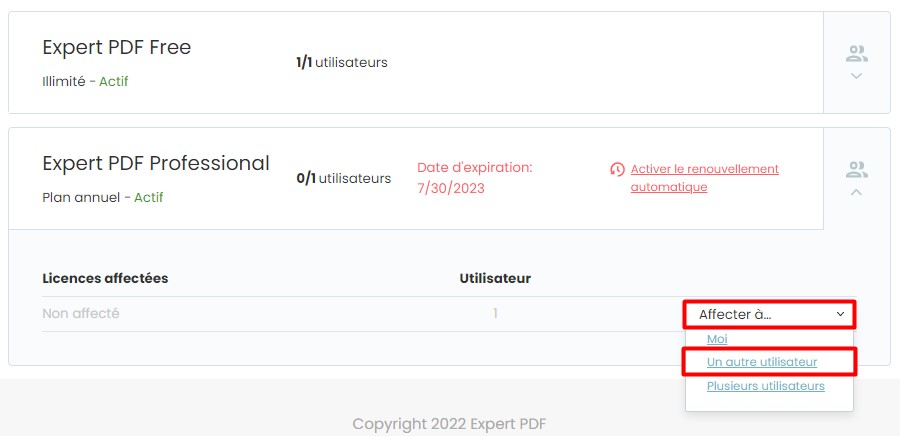Click the Utilisateur column header
This screenshot has height=436, width=900.
point(495,278)
